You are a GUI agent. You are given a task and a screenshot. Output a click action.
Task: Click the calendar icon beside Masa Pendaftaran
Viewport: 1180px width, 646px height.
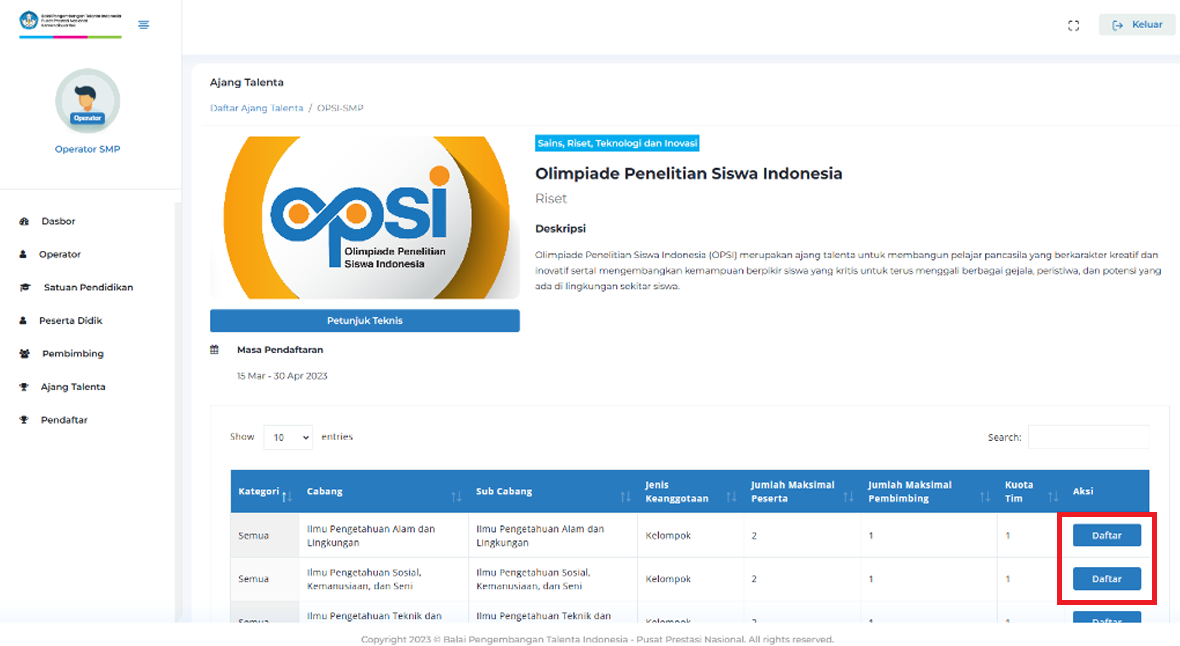[214, 350]
